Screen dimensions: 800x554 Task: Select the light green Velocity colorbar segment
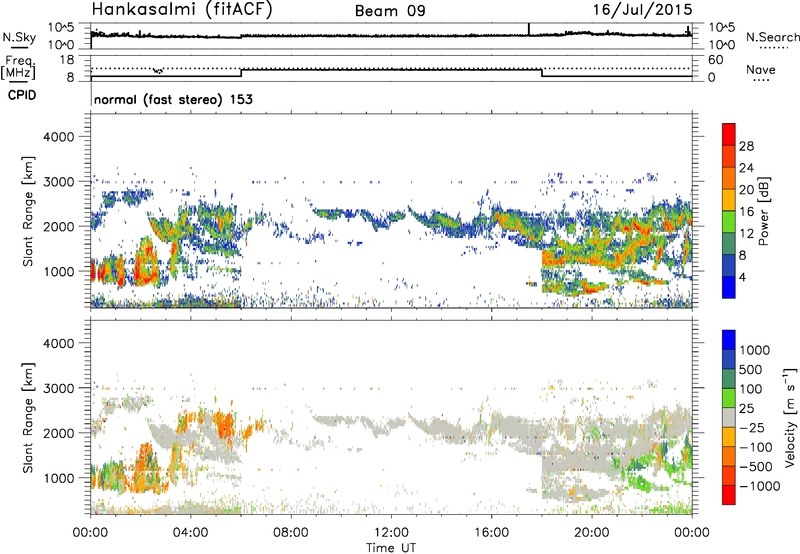click(x=729, y=398)
